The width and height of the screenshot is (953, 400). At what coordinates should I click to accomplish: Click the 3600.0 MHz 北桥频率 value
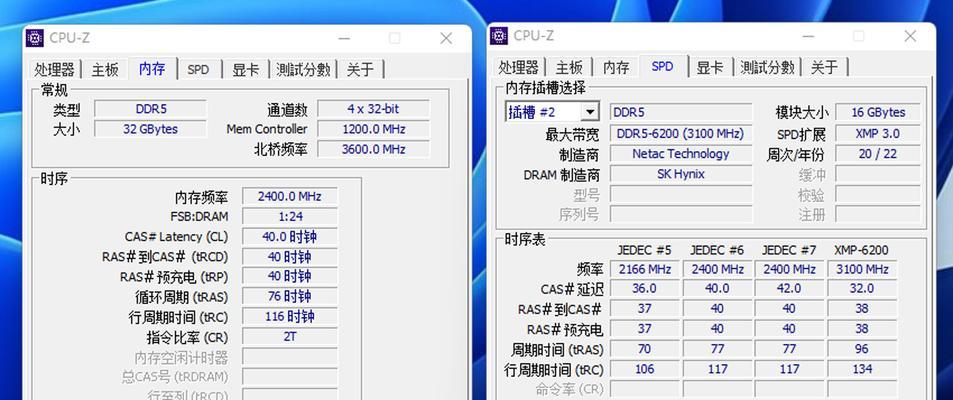[373, 149]
